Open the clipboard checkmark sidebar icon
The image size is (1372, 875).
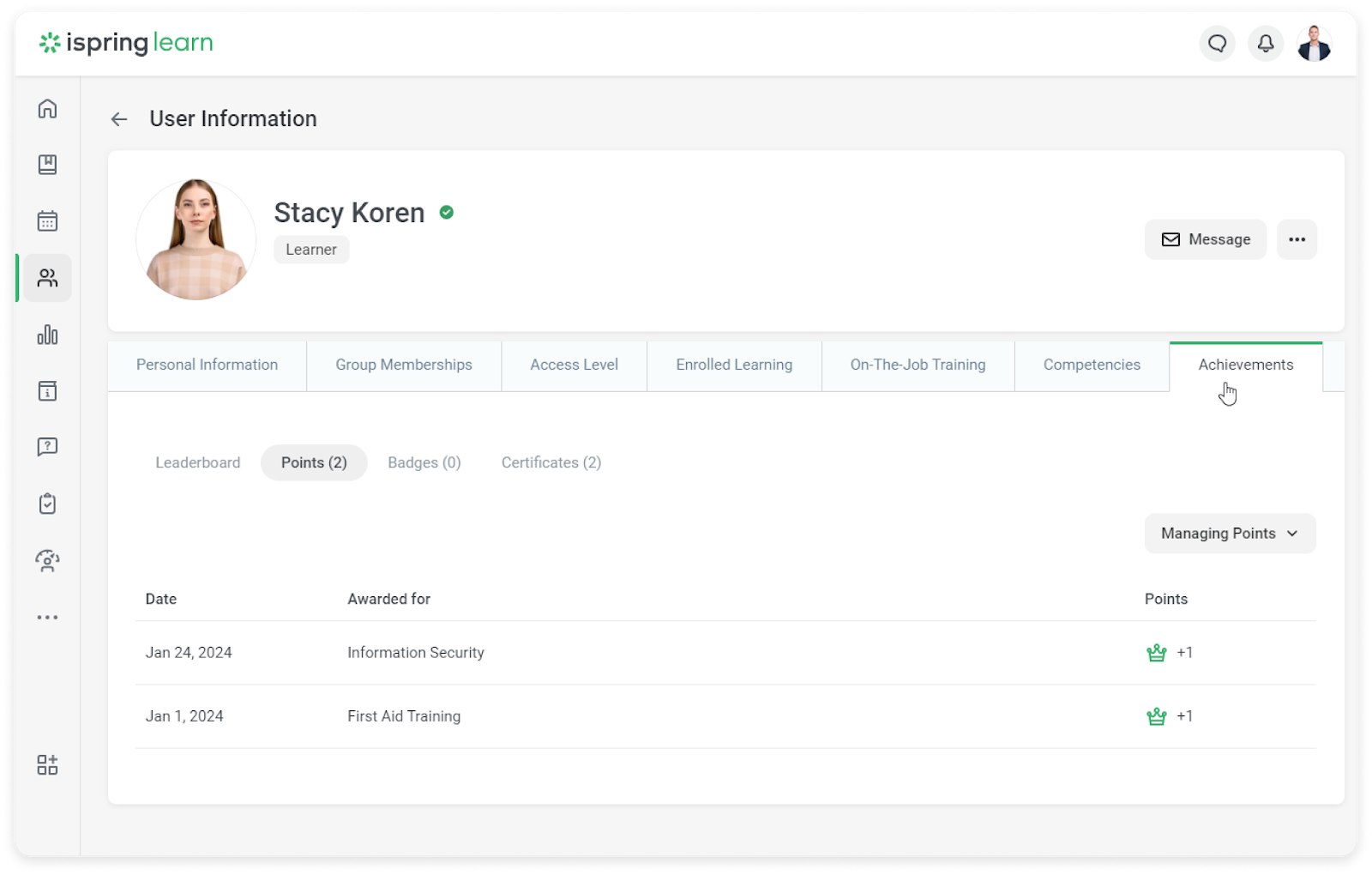click(47, 504)
